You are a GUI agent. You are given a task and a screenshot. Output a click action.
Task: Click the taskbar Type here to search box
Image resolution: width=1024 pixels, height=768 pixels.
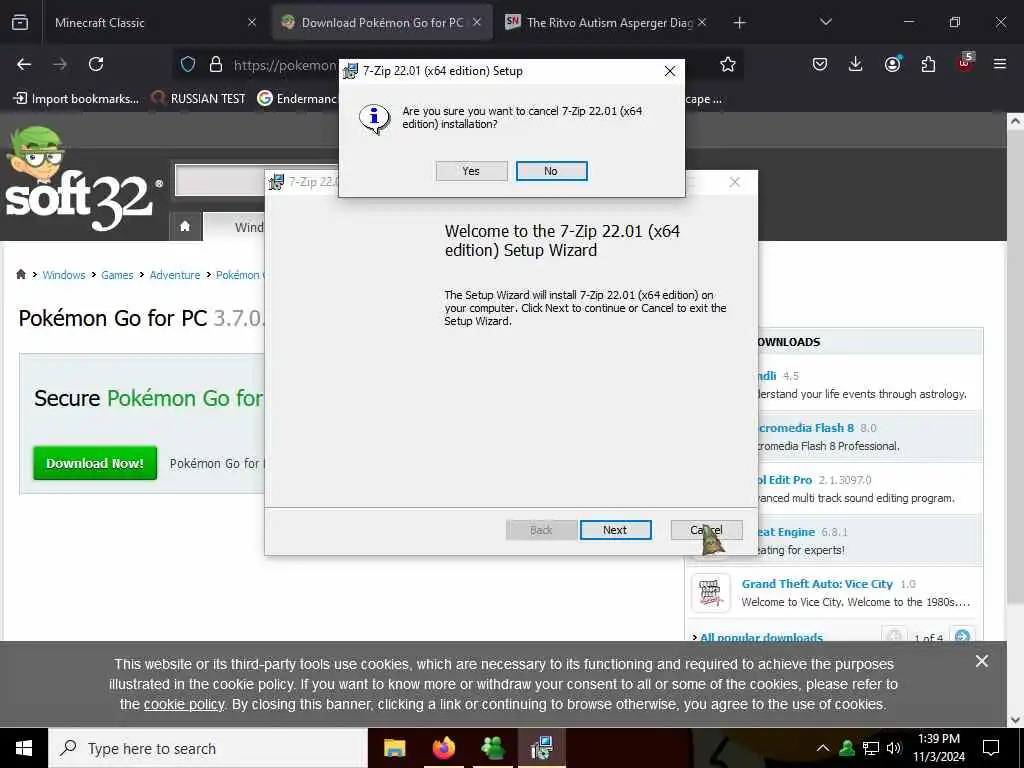click(208, 748)
